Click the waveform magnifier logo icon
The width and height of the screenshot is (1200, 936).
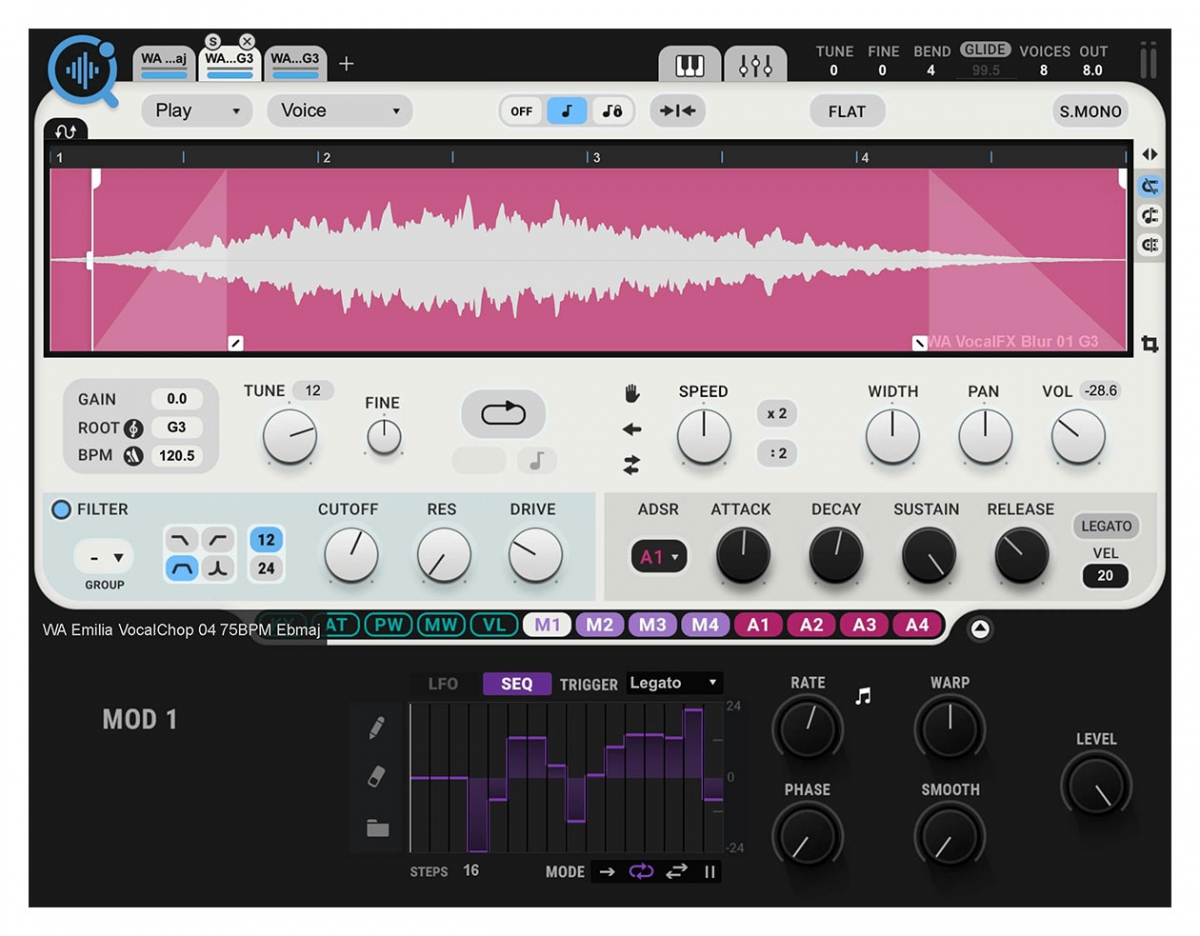82,70
